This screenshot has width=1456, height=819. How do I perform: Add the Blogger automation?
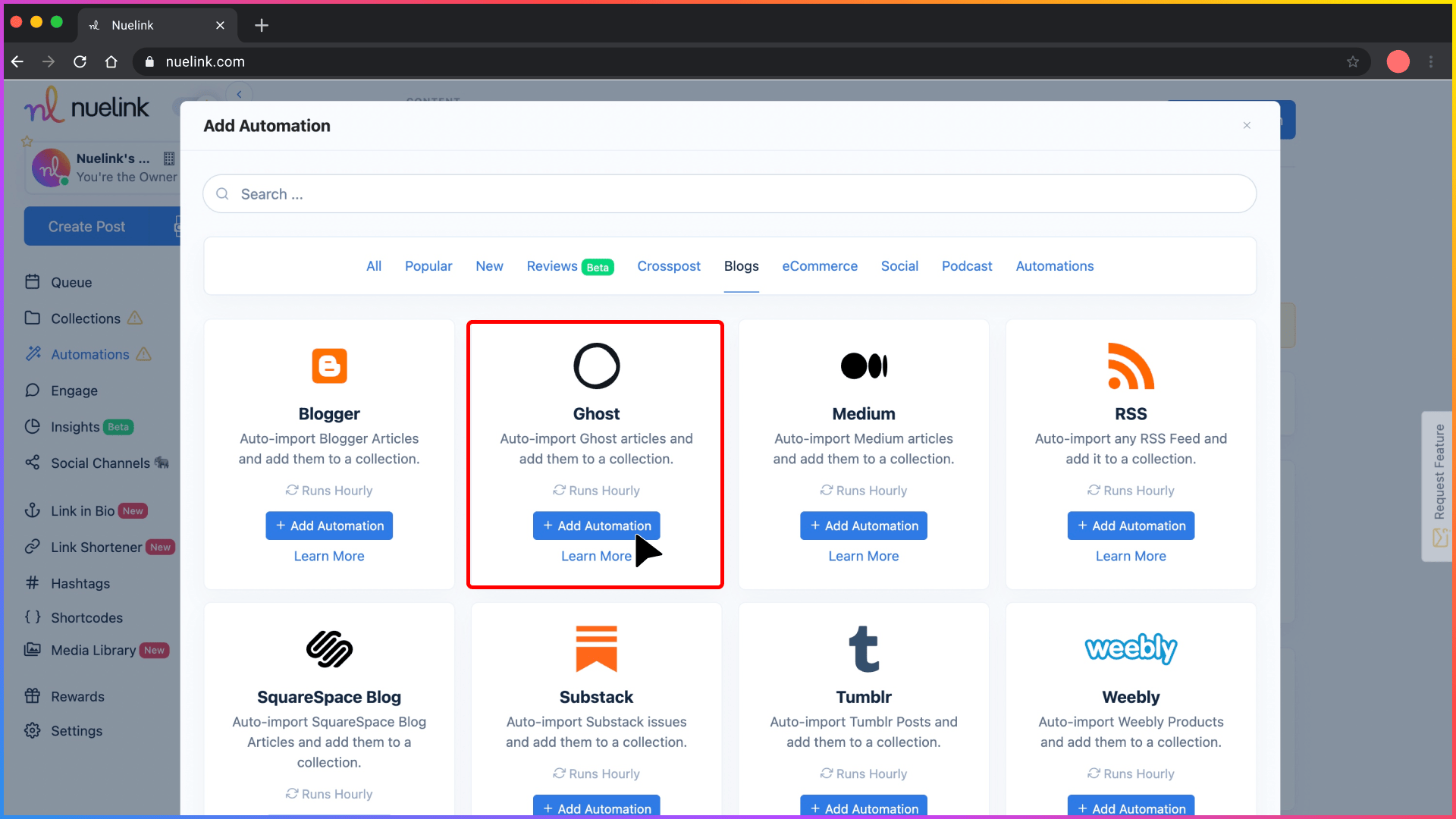(329, 526)
